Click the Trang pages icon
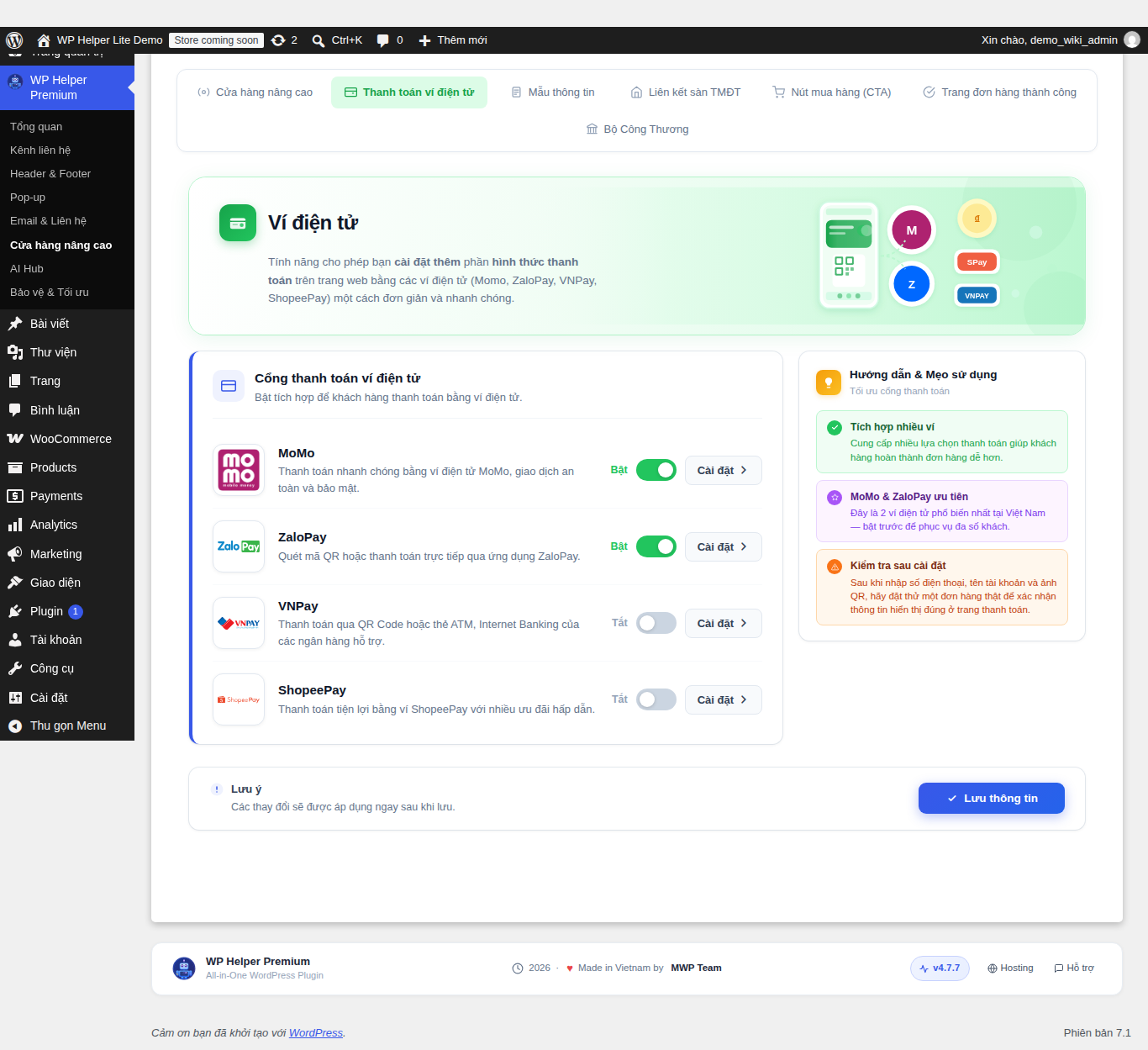Image resolution: width=1148 pixels, height=1050 pixels. click(x=15, y=381)
